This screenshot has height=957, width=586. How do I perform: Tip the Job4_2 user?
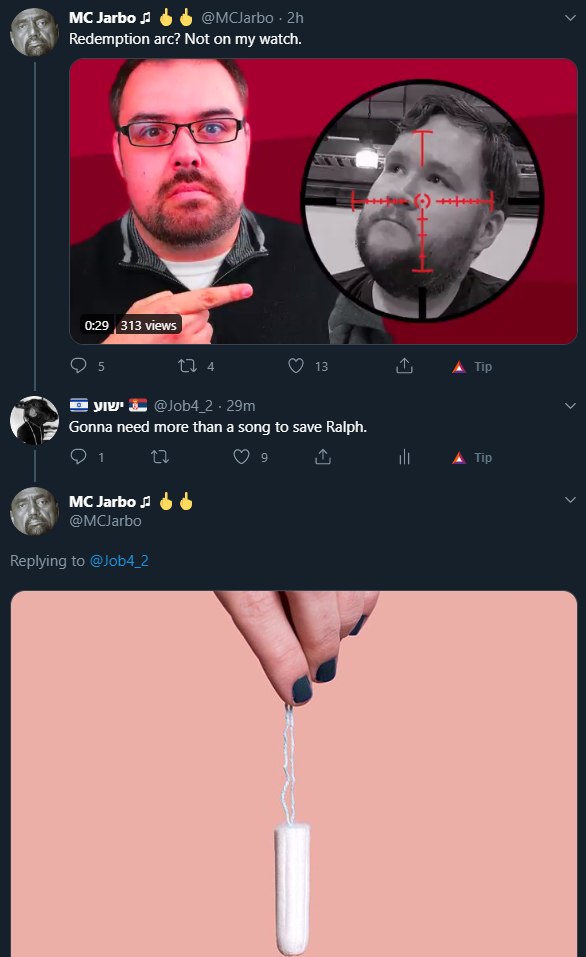472,457
